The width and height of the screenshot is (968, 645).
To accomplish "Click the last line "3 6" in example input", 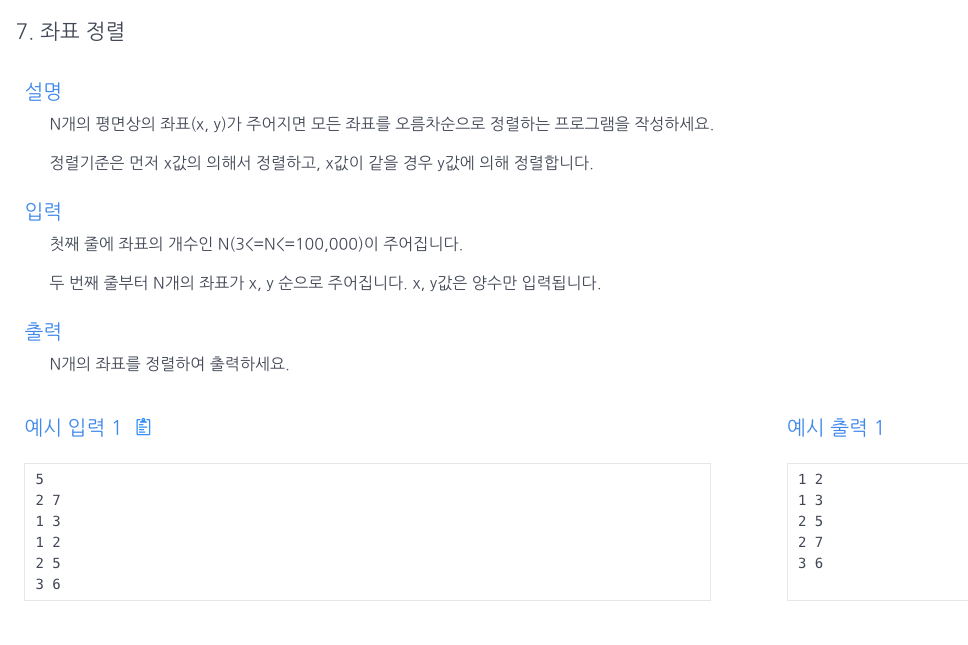I will tap(48, 584).
